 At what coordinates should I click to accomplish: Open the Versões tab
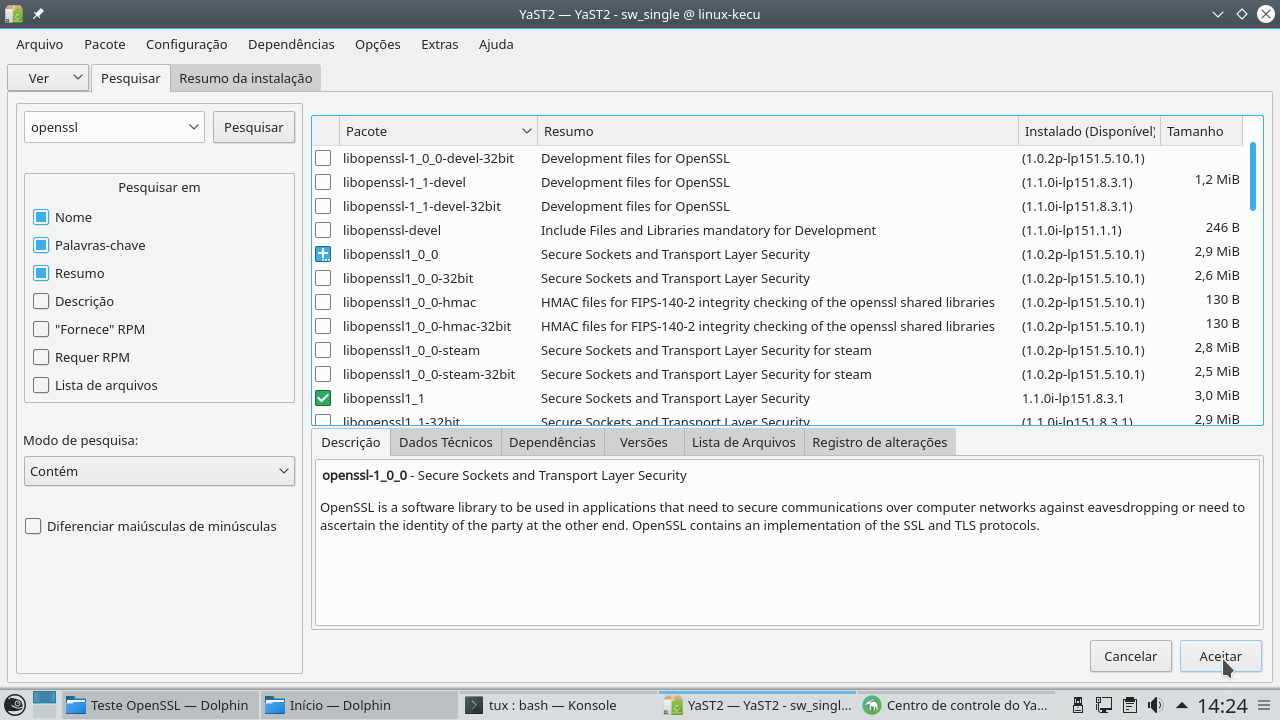click(643, 442)
